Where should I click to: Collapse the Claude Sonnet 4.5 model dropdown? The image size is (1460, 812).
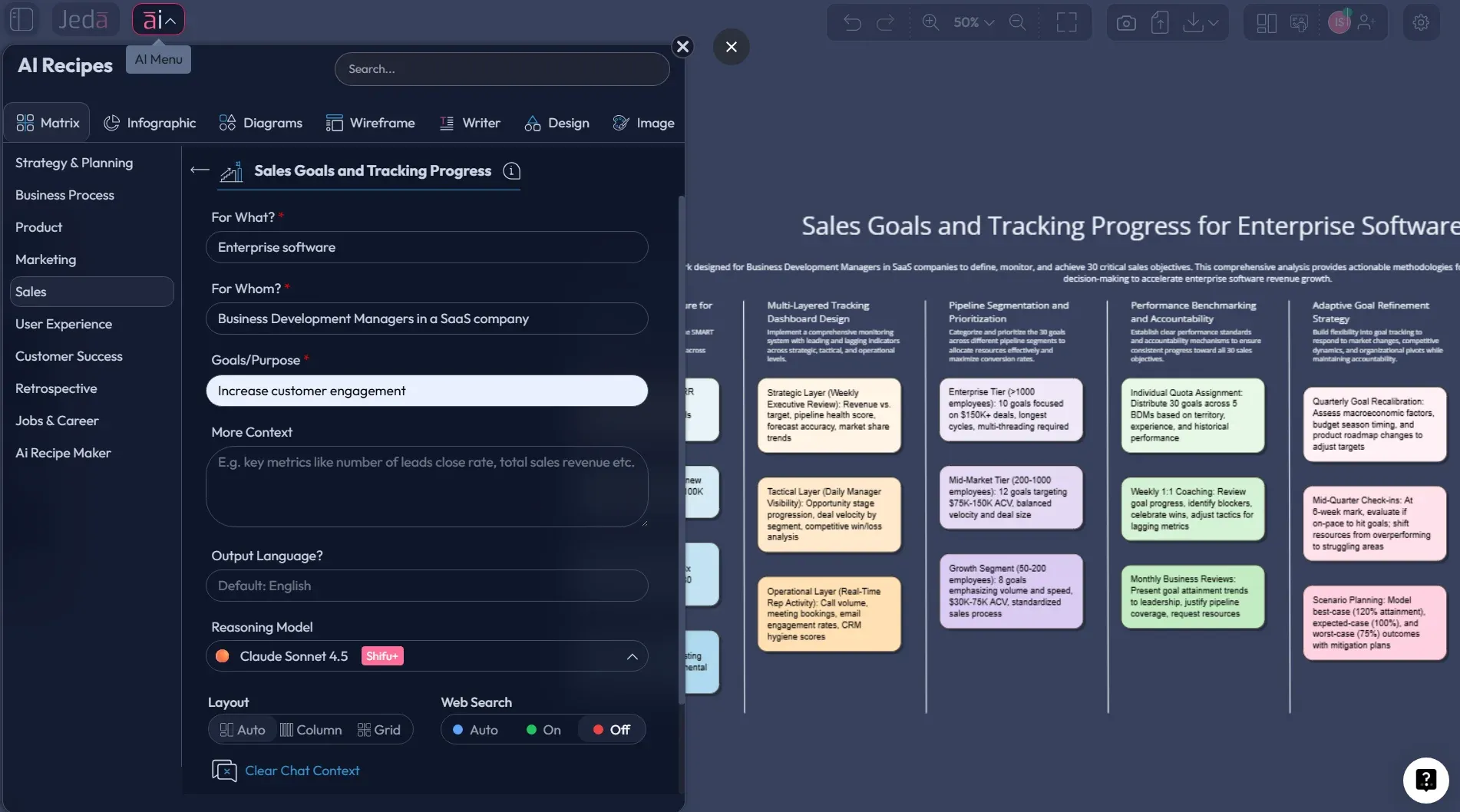pos(633,656)
